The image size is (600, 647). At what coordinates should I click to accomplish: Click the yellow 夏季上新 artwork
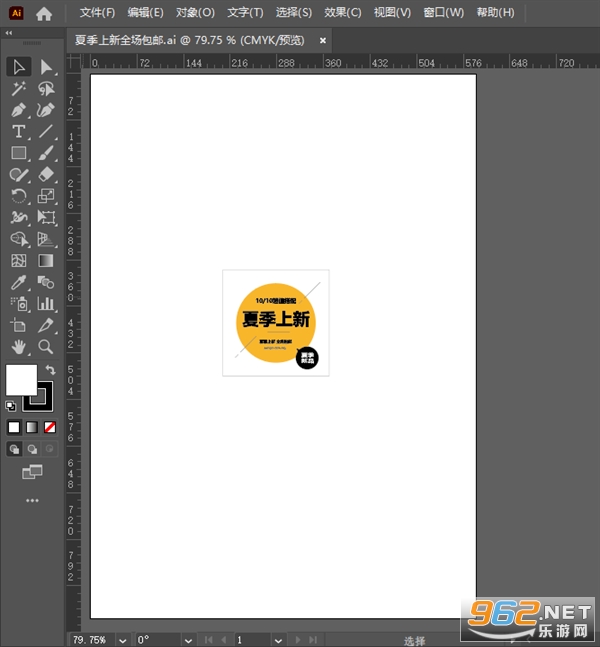click(276, 323)
